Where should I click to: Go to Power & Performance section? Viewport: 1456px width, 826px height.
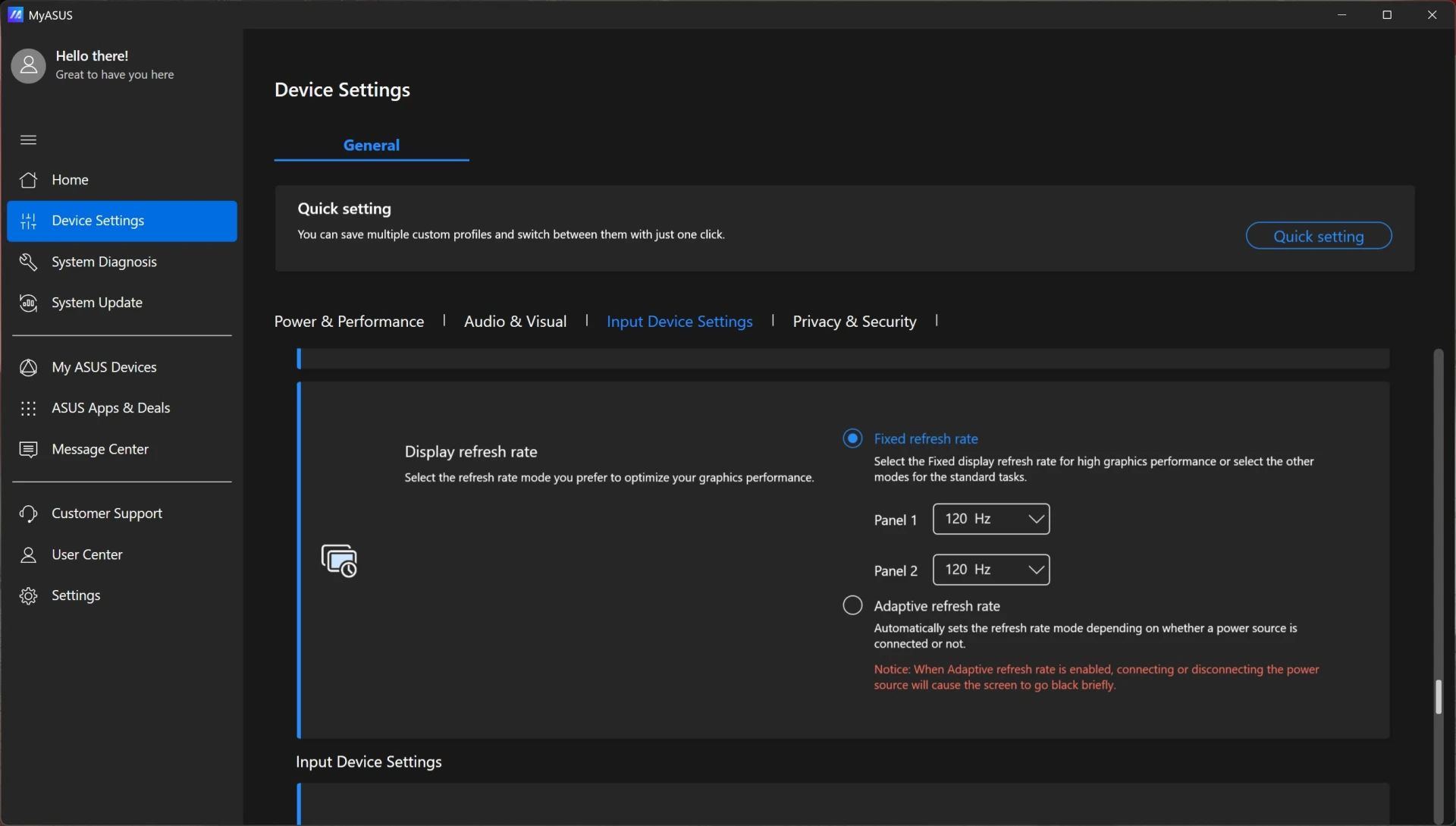click(x=349, y=322)
